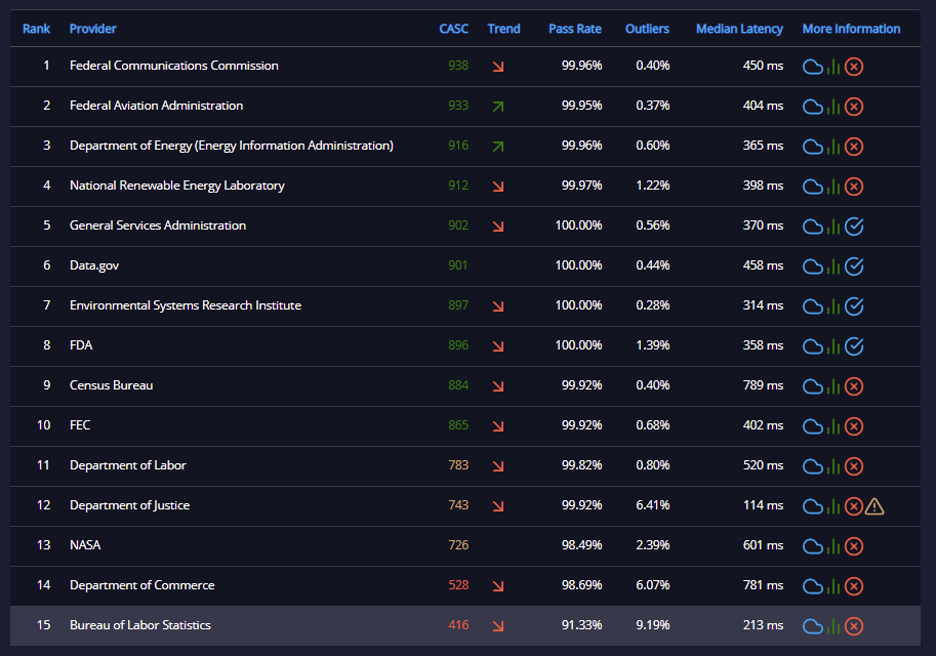View bar chart icon for Bureau of Labor Statistics
The height and width of the screenshot is (656, 936).
coord(833,627)
